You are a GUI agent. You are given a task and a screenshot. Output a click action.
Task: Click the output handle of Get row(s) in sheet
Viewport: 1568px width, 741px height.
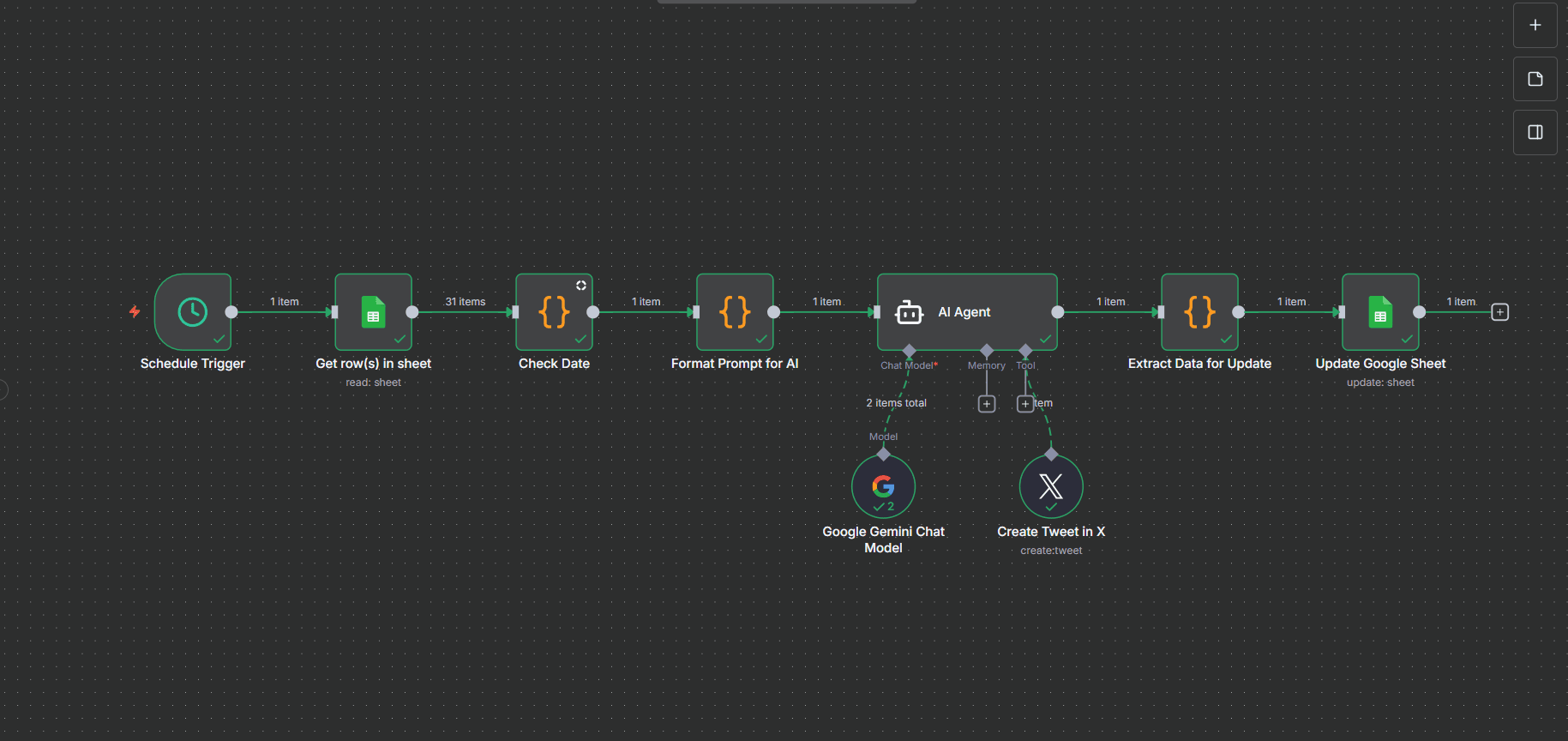(412, 312)
